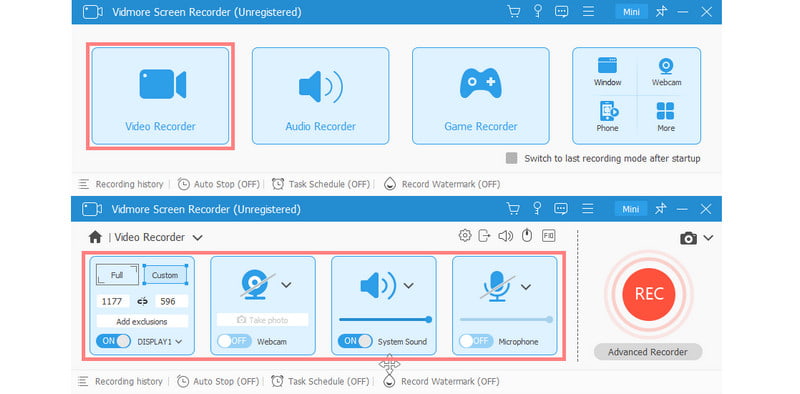Image resolution: width=800 pixels, height=394 pixels.
Task: Take screenshot with camera icon
Action: coord(688,238)
